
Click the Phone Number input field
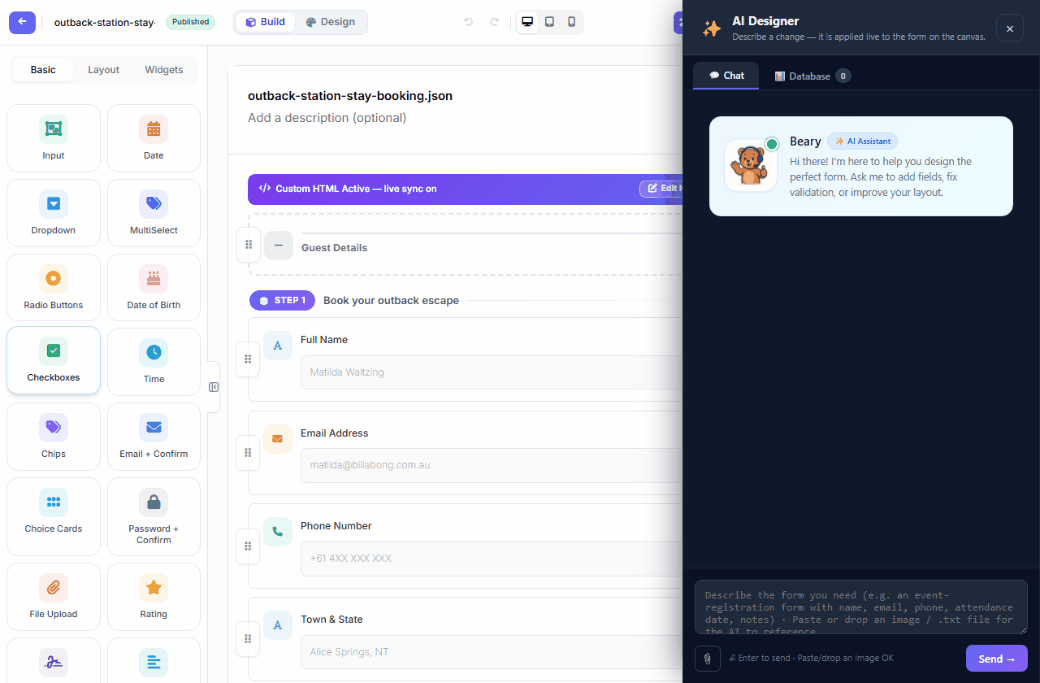[x=491, y=558]
